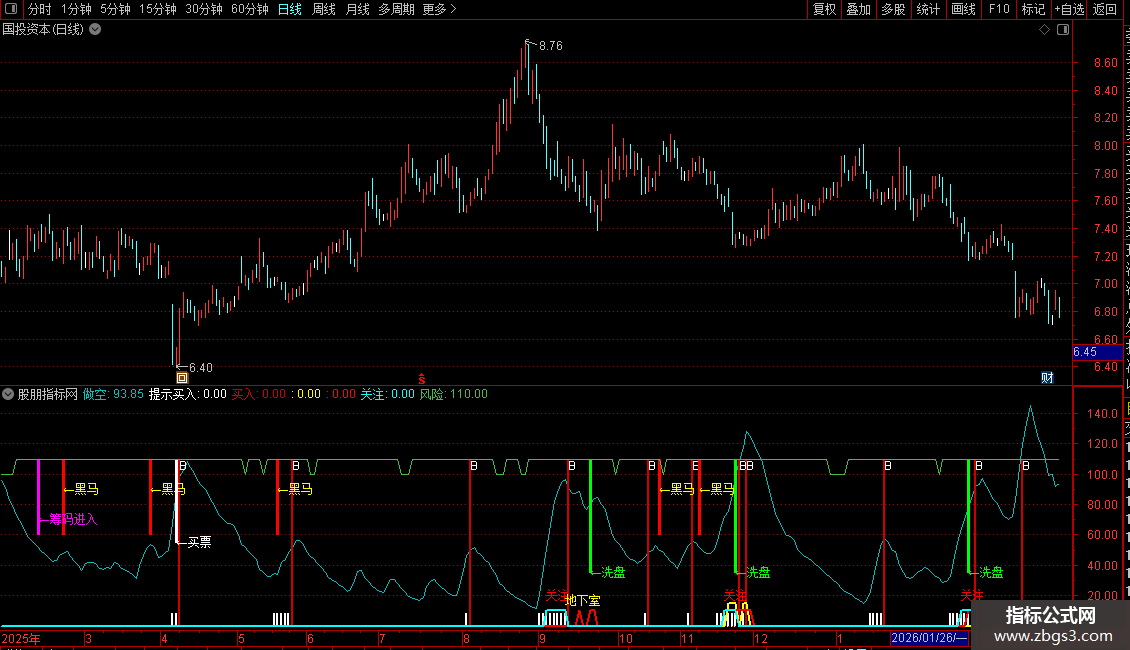This screenshot has width=1130, height=650.
Task: Toggle the left sidebar panel icon
Action: pos(11,9)
